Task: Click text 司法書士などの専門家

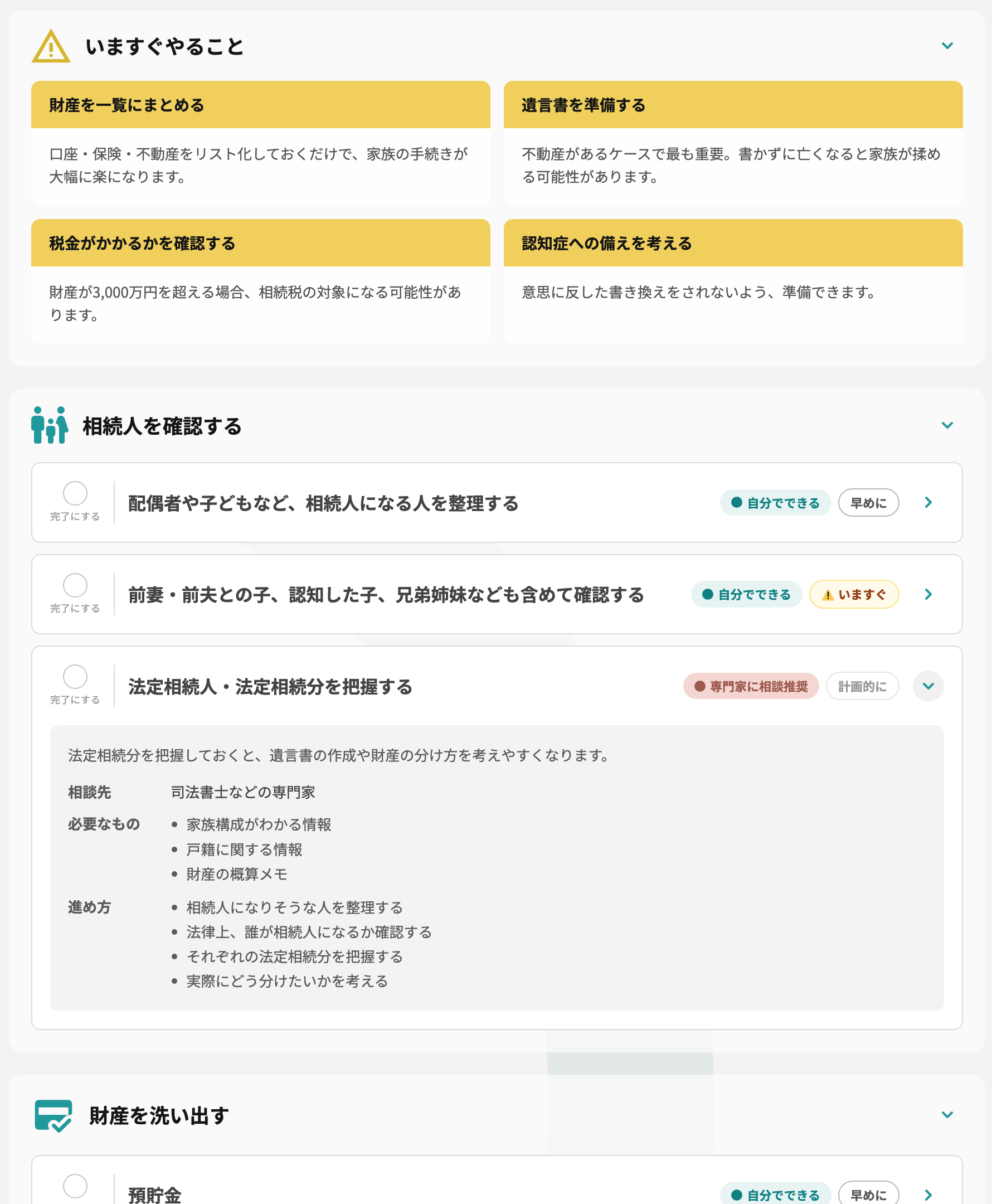Action: pos(244,792)
